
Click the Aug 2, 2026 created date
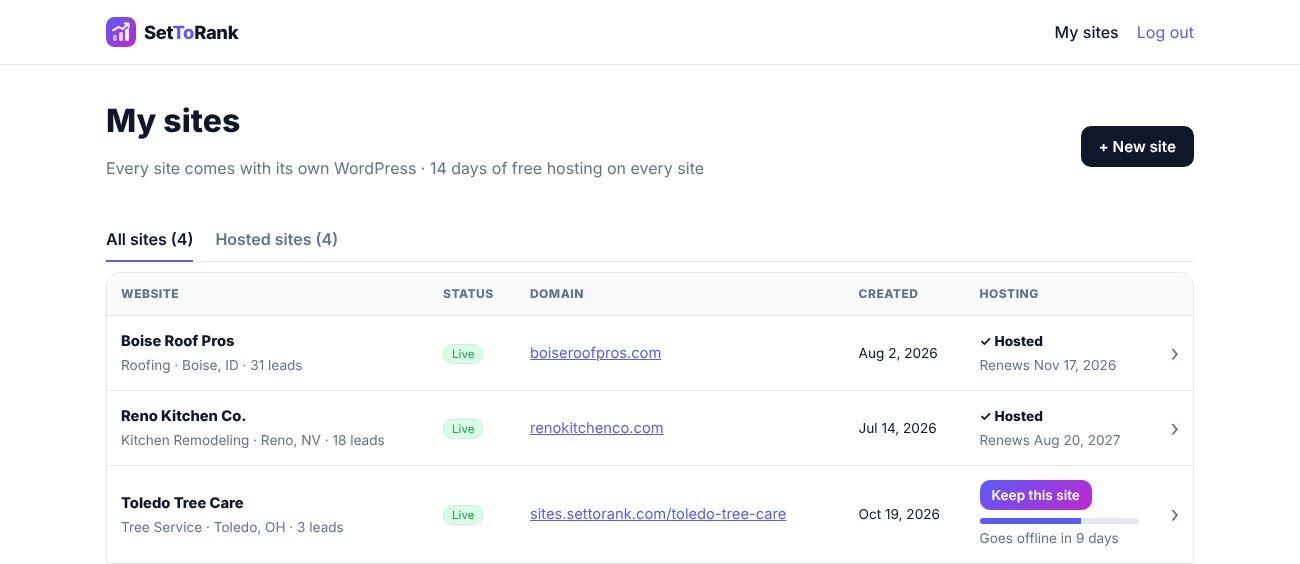point(898,353)
